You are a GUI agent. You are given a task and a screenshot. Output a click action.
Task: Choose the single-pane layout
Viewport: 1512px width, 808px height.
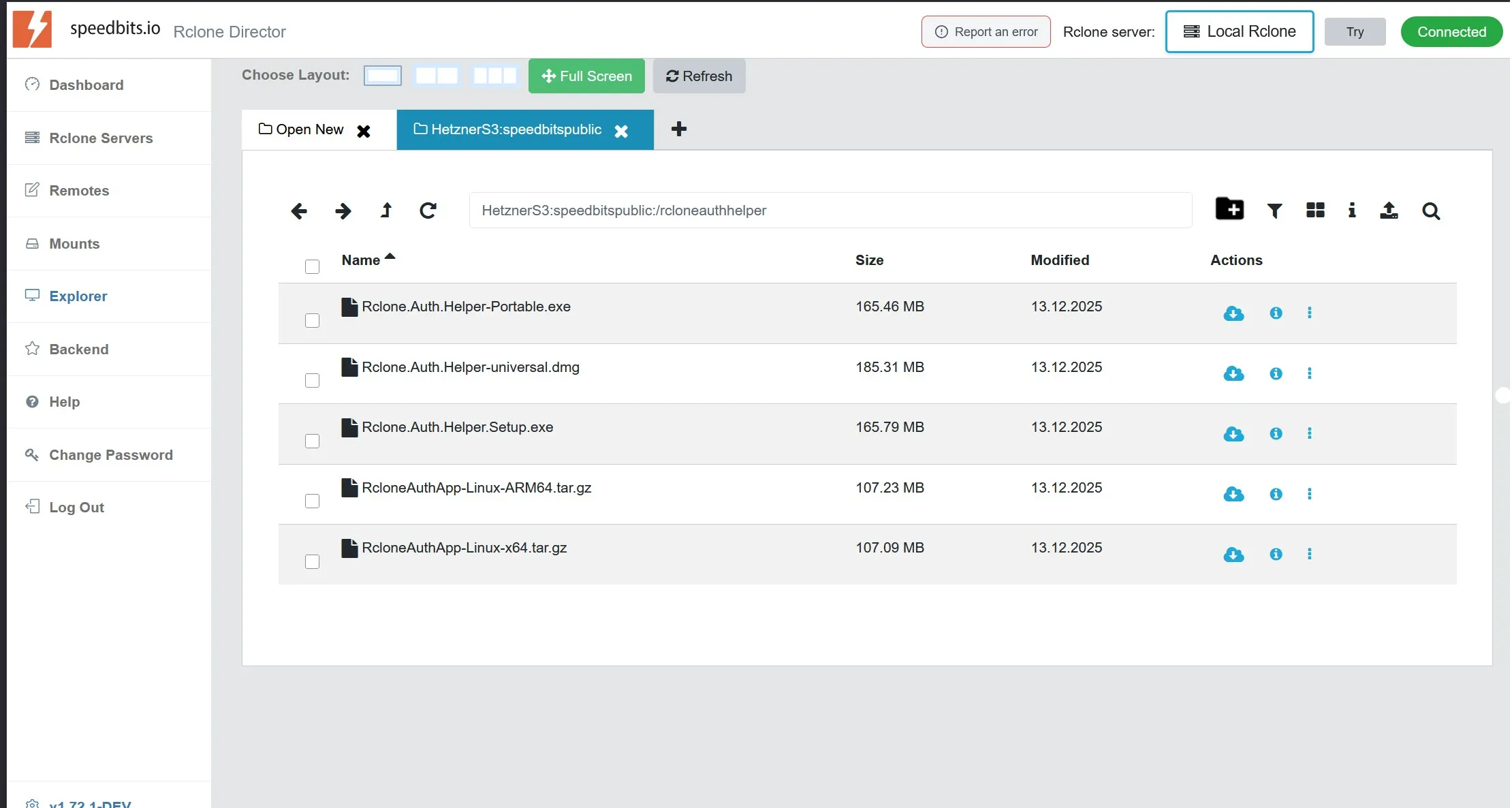point(383,75)
